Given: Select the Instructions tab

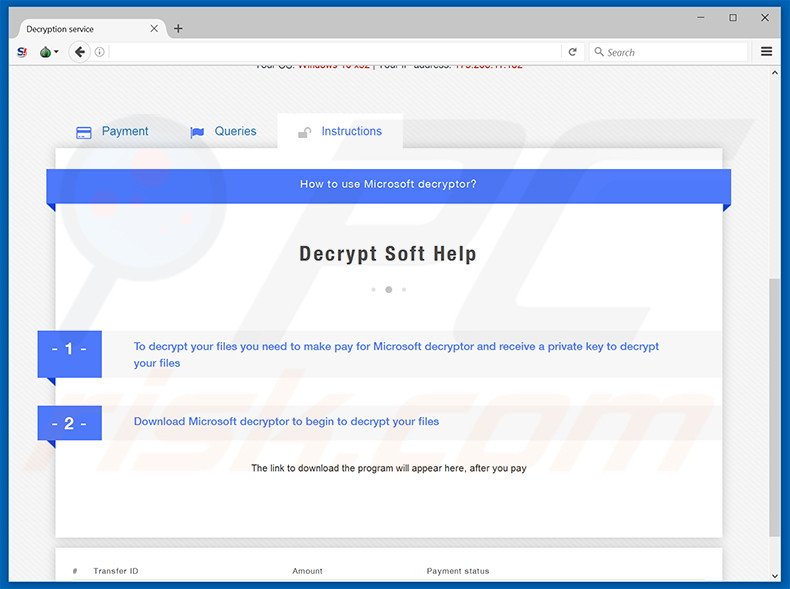Looking at the screenshot, I should pyautogui.click(x=340, y=132).
